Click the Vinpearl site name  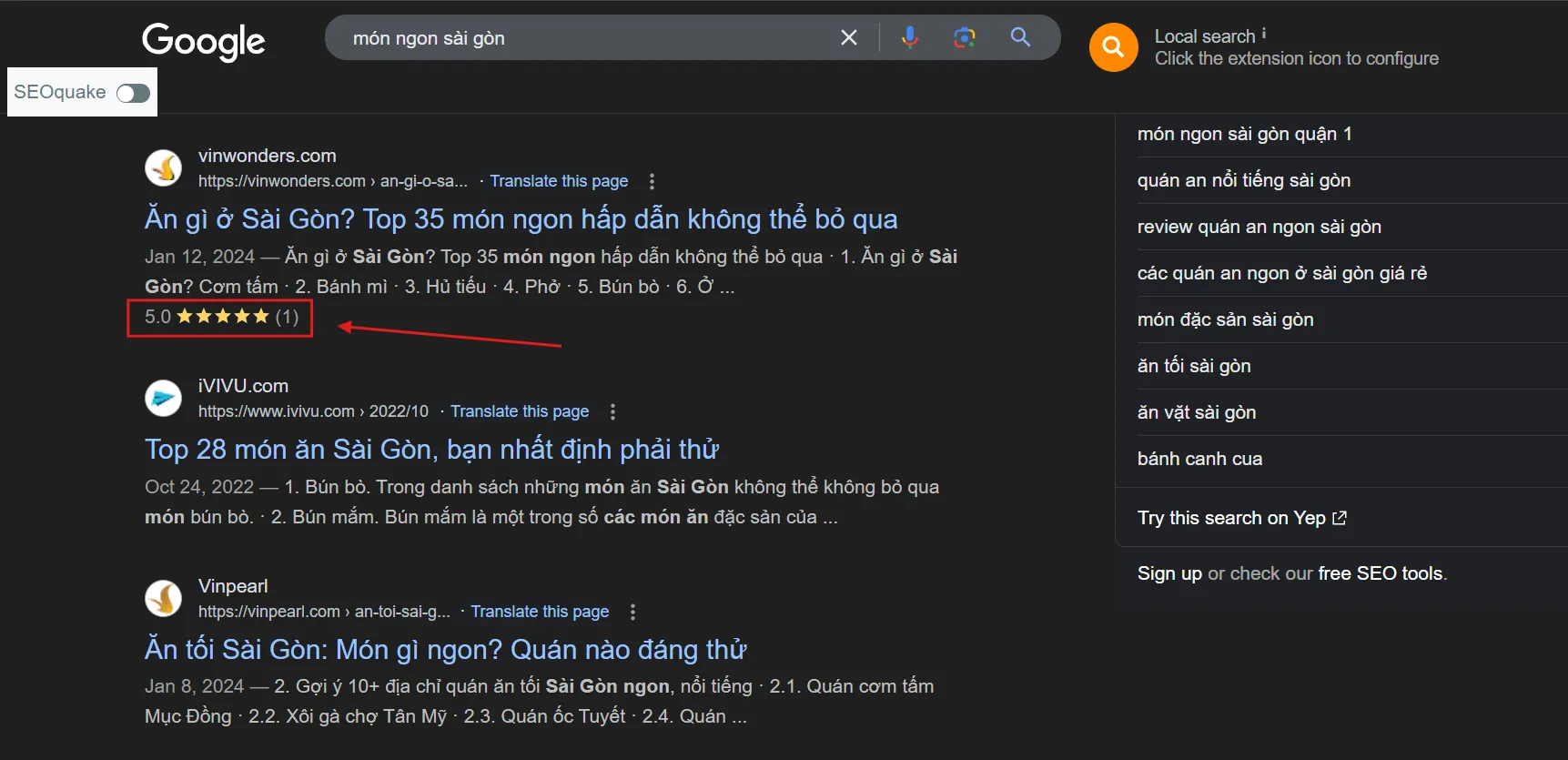click(233, 586)
